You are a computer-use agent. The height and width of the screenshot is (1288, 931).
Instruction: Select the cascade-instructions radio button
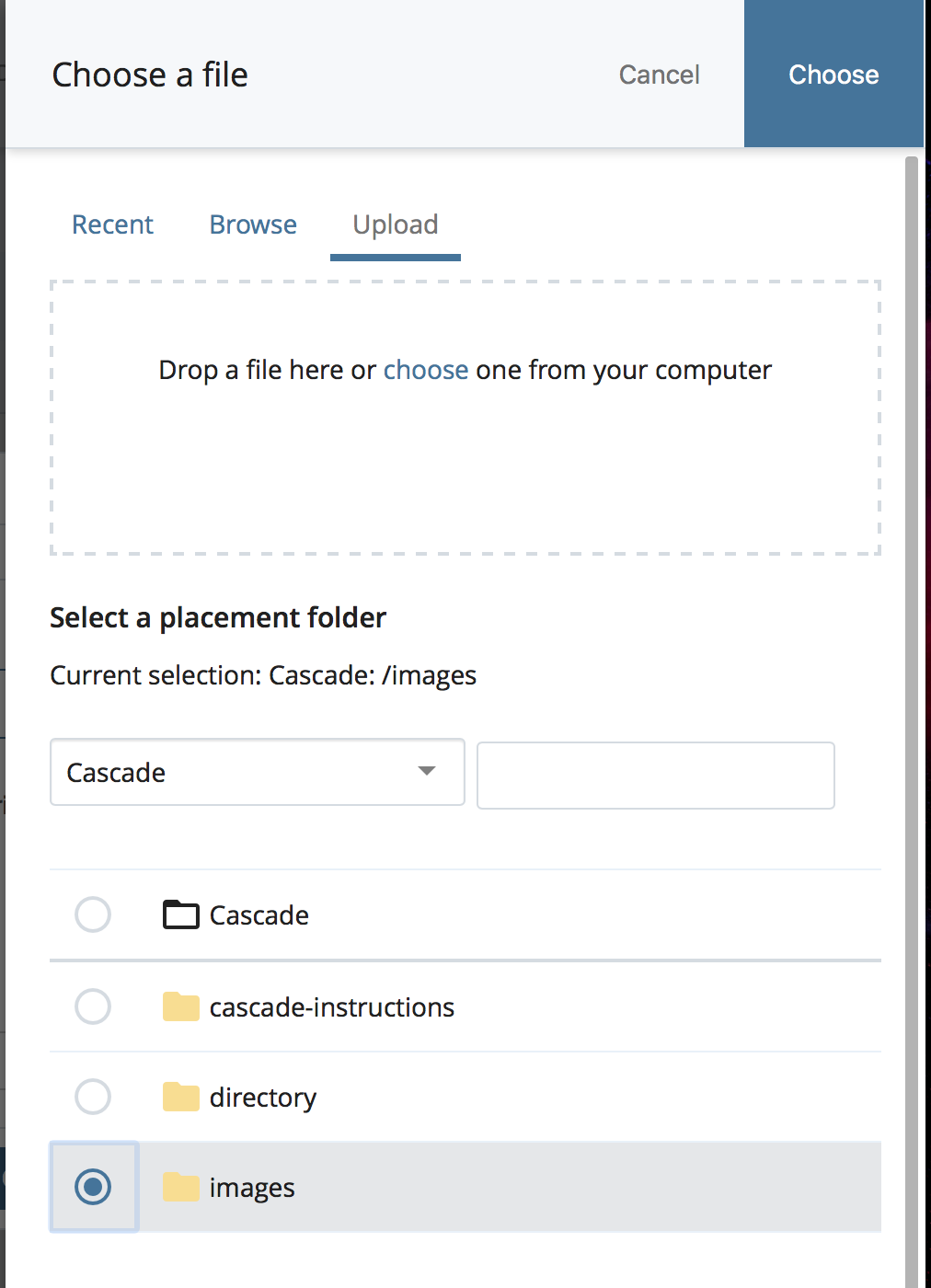pyautogui.click(x=93, y=1006)
